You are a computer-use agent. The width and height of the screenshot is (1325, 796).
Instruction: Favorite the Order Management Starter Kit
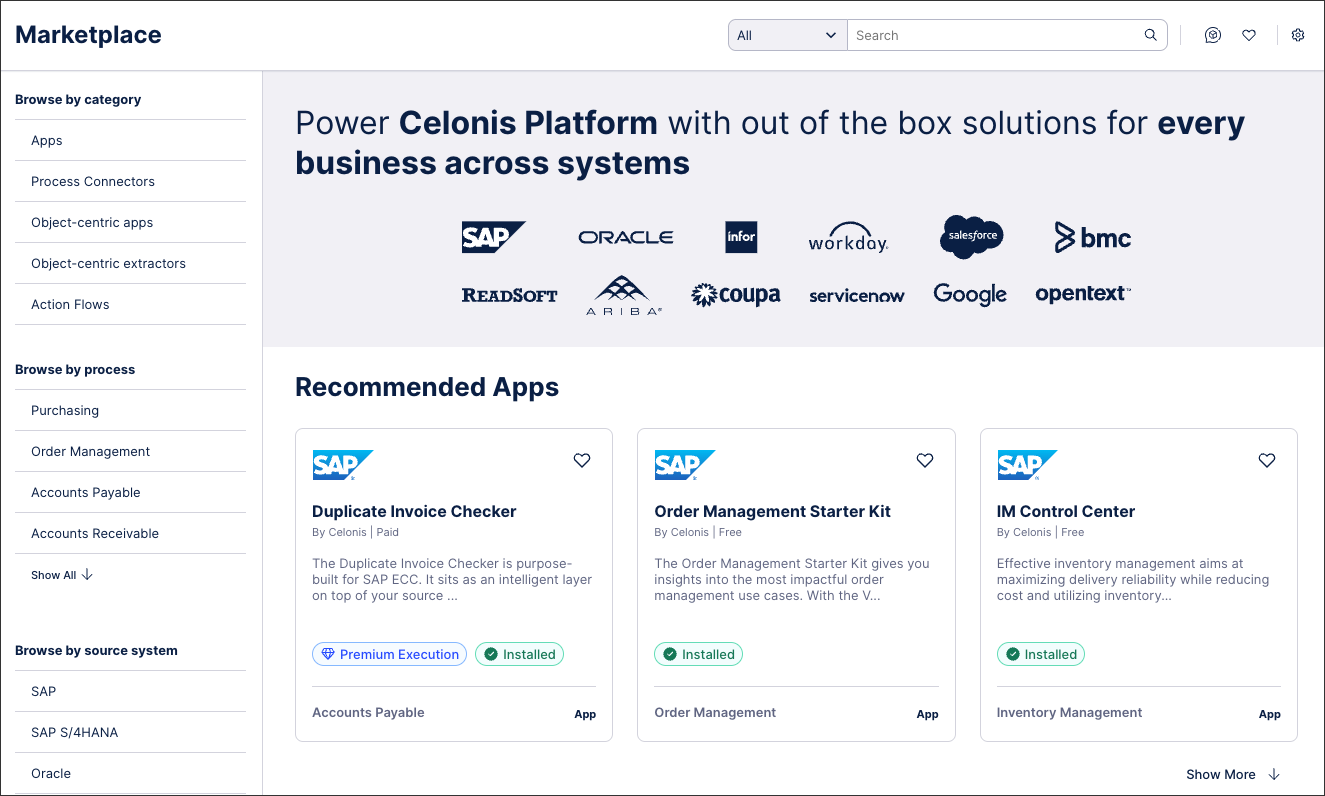coord(925,460)
